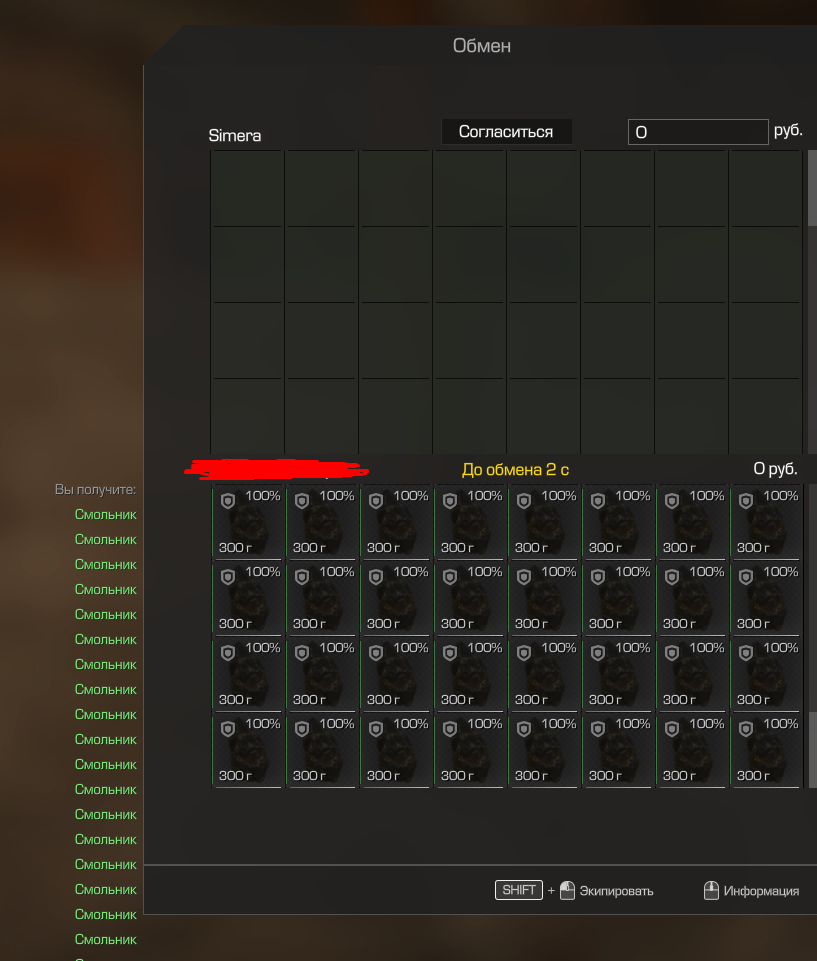This screenshot has height=961, width=817.
Task: Click the SHIFT key hint icon
Action: pos(518,890)
